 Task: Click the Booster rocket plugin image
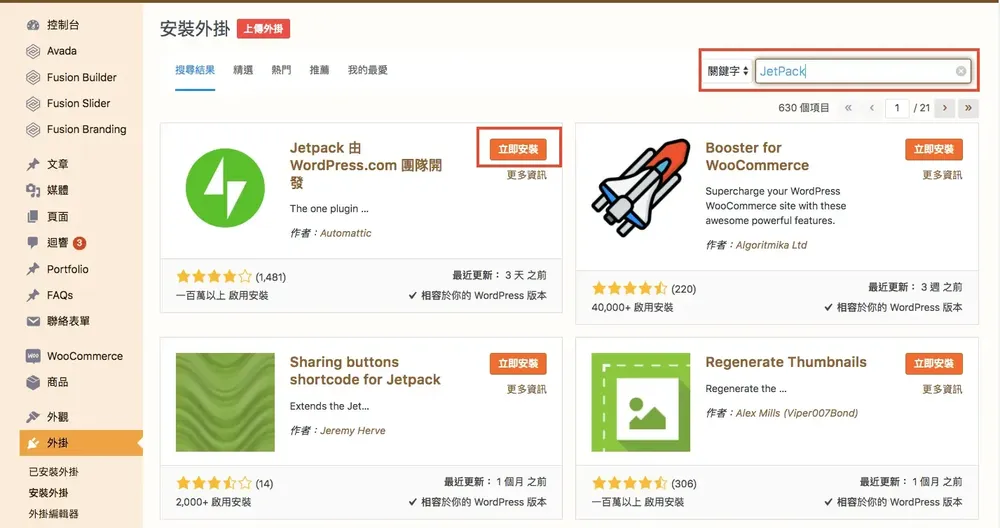click(x=641, y=188)
